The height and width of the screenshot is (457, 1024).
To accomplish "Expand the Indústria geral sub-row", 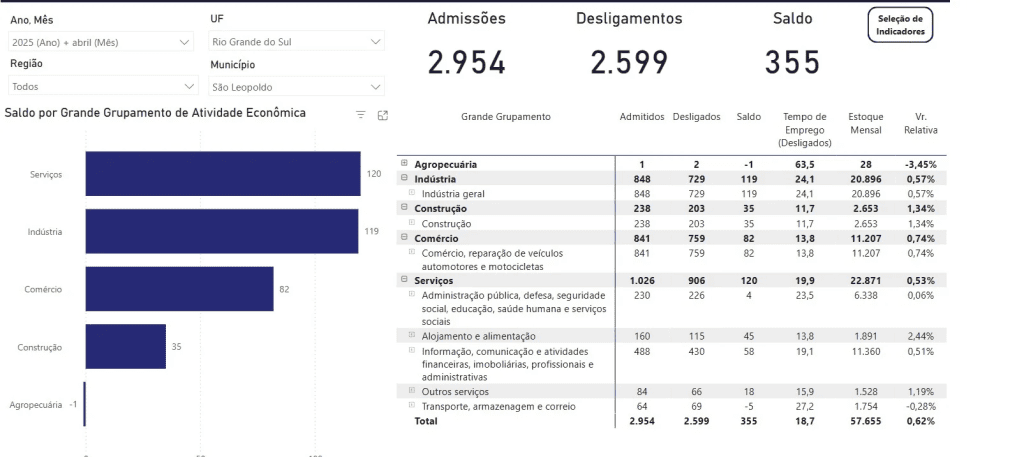I will click(x=413, y=192).
